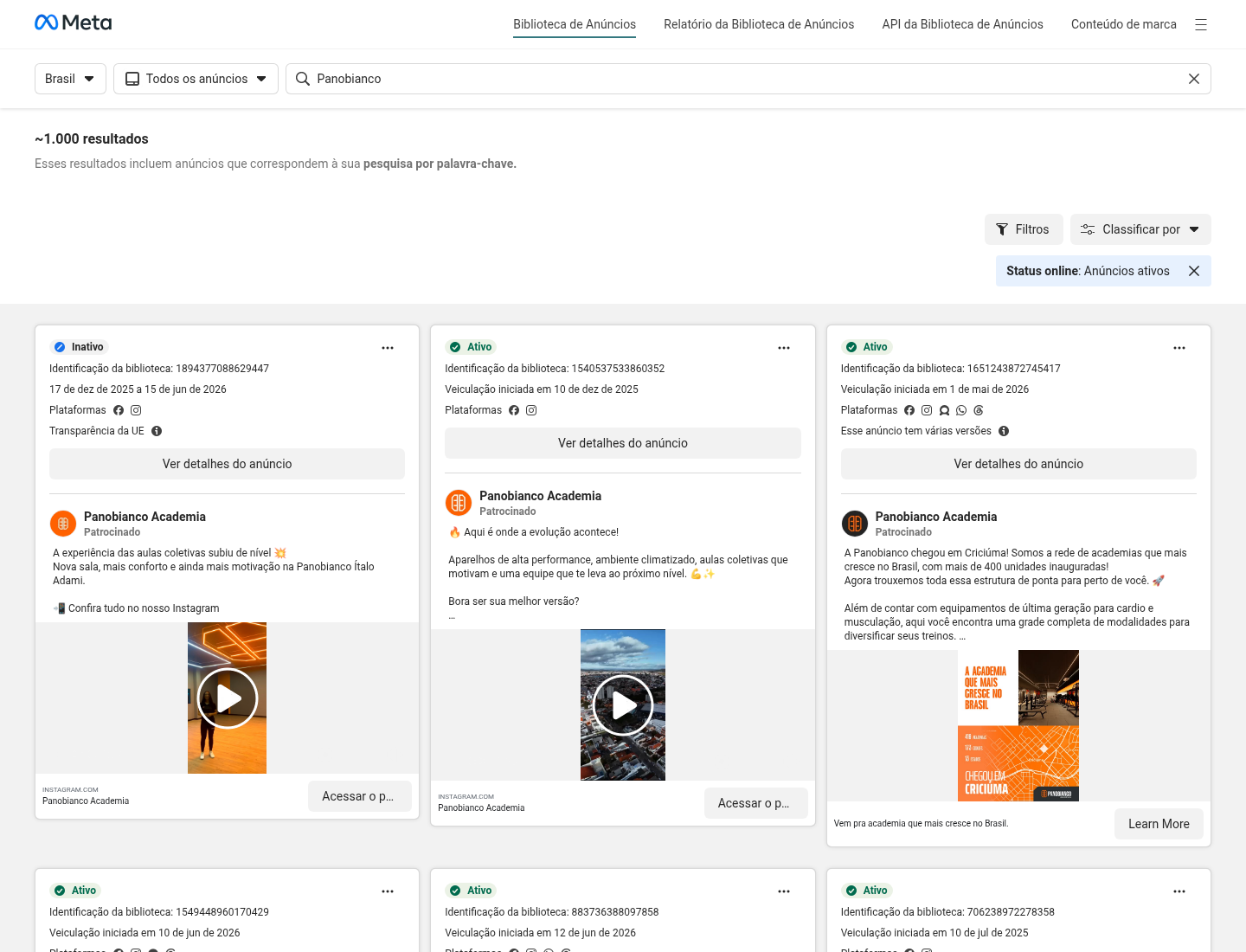
Task: Click the ~1.000 resultados heading
Action: click(92, 138)
